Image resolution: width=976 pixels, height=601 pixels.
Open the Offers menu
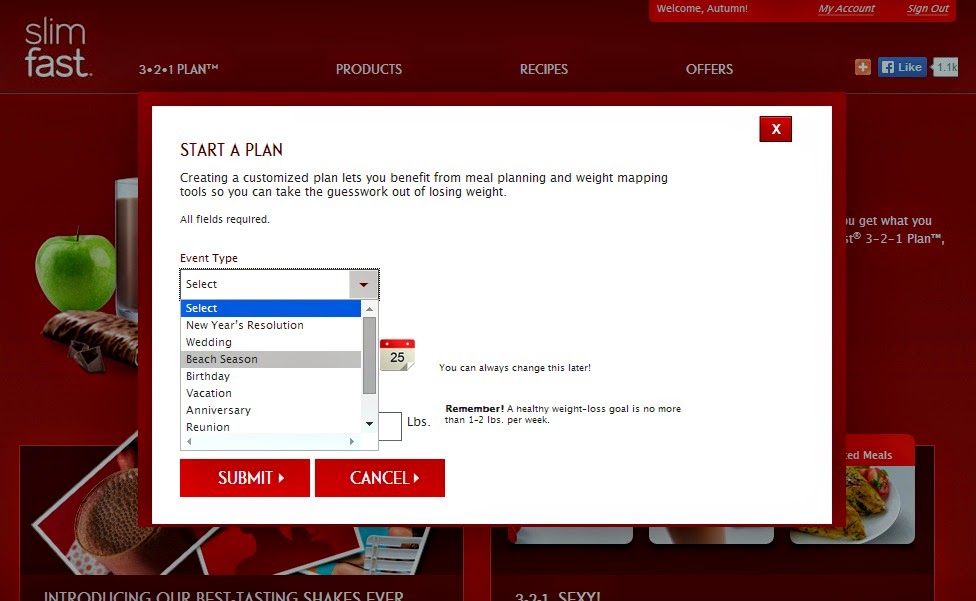tap(710, 69)
